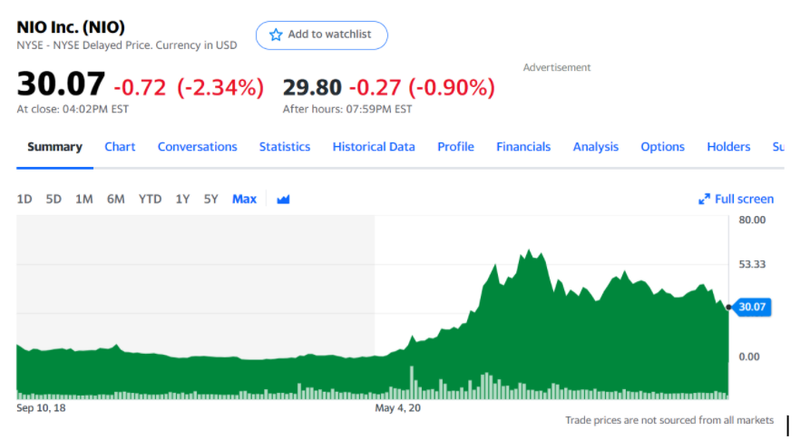Select the Max chart range
Screen dimensions: 800x441
coord(244,199)
